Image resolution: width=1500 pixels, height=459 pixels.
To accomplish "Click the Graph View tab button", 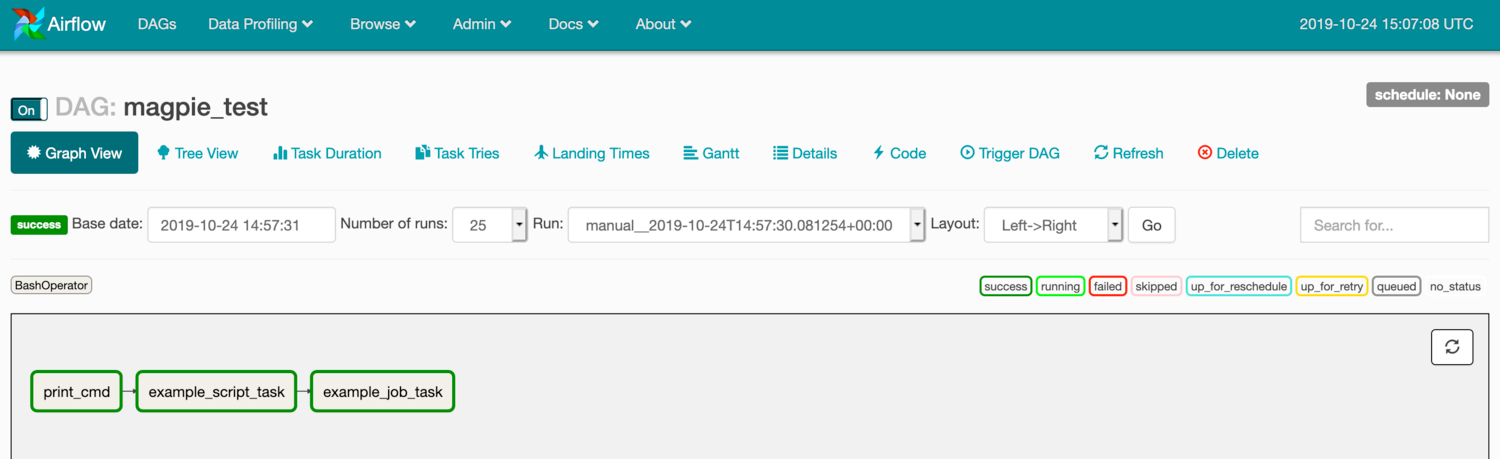I will [75, 153].
